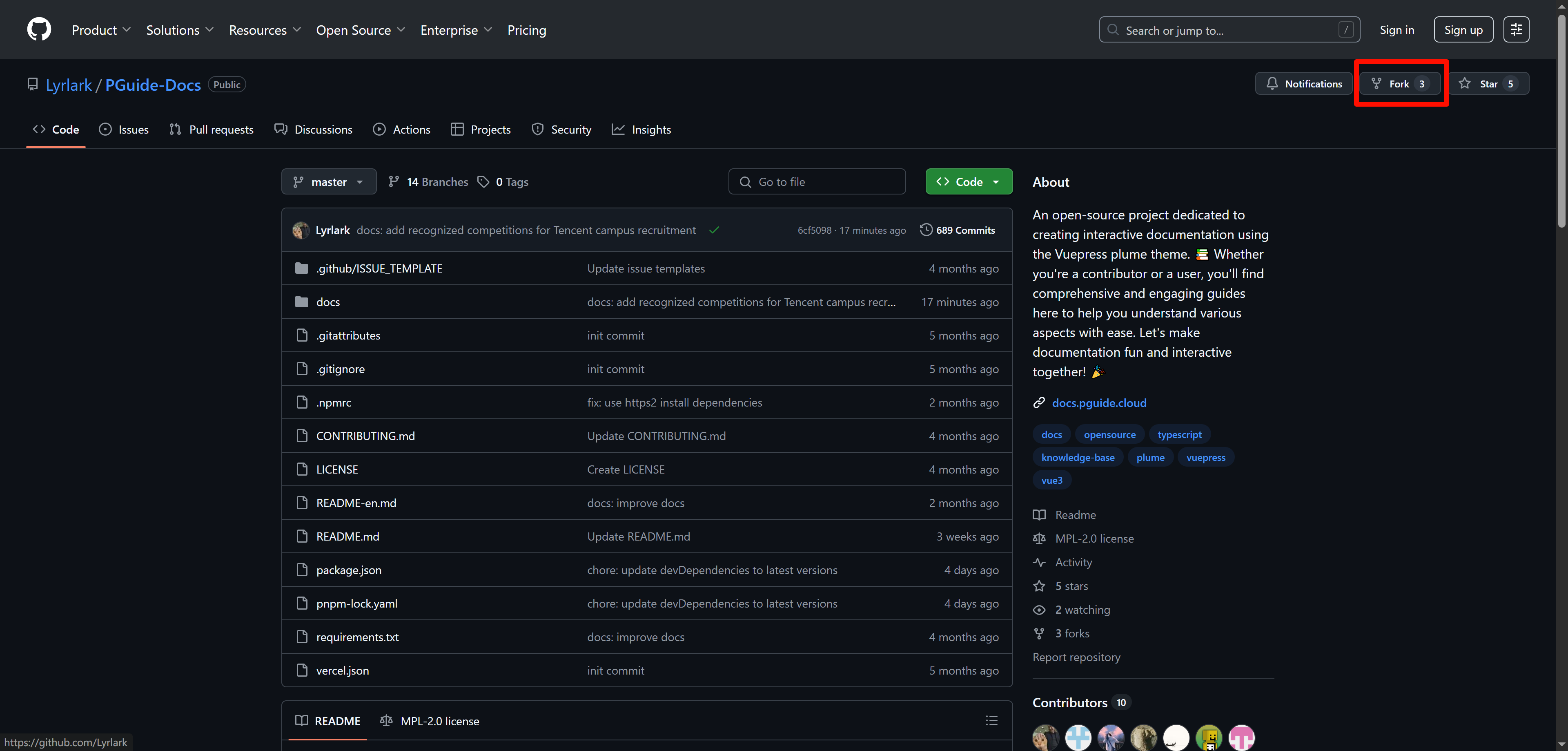This screenshot has height=751, width=1568.
Task: Open the docs.pguide.cloud website link
Action: point(1099,402)
